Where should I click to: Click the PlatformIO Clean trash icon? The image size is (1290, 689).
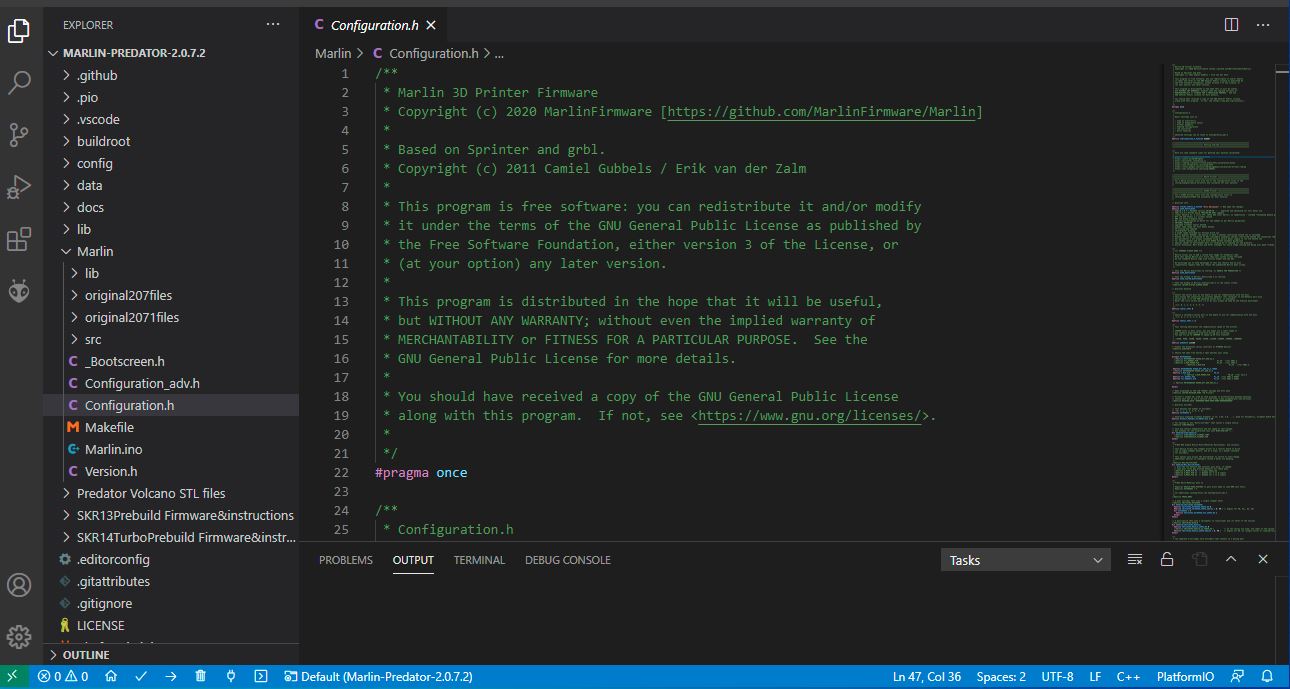click(x=201, y=677)
